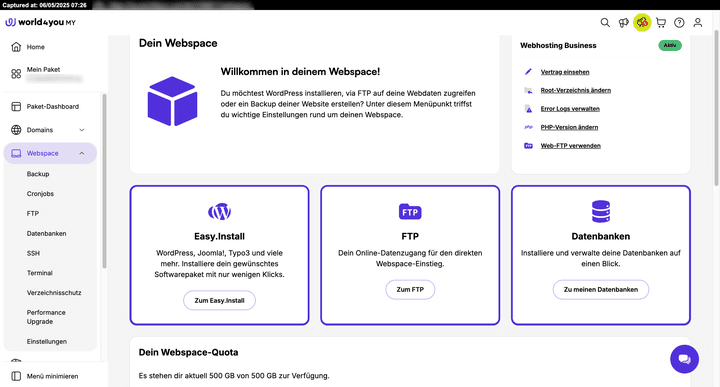720x387 pixels.
Task: Click the Home house icon in sidebar
Action: coord(16,47)
